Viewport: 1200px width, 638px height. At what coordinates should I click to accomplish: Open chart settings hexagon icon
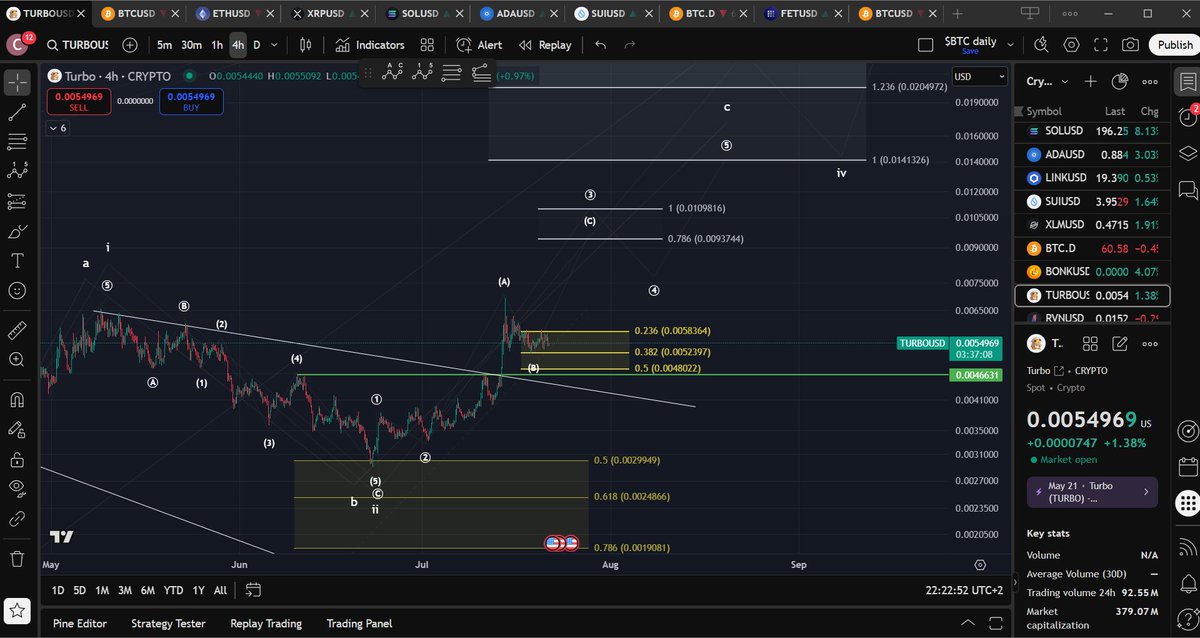[x=1071, y=45]
